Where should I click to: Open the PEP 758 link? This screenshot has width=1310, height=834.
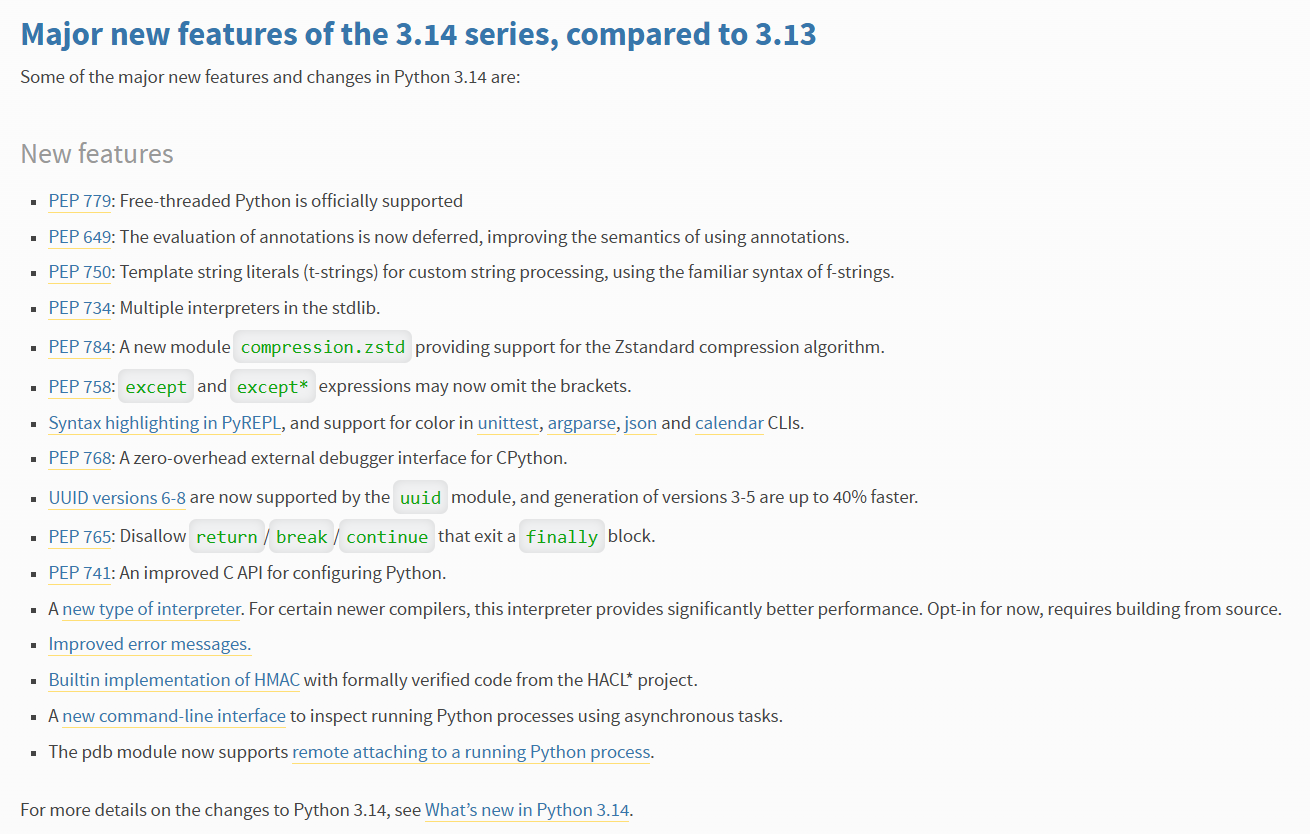point(79,386)
